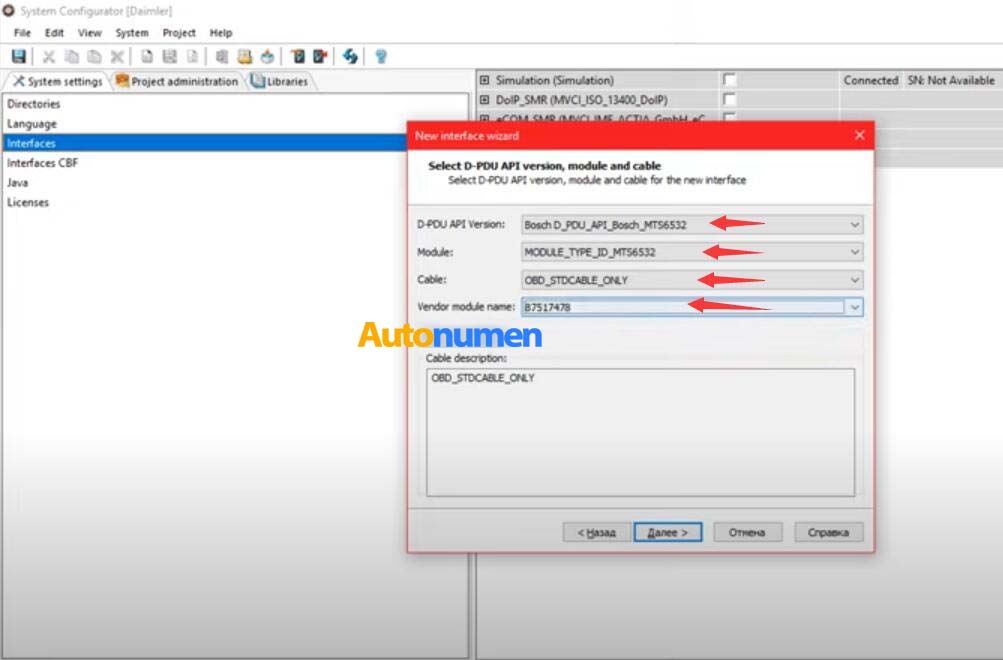Expand the Simulation interface row

(485, 80)
